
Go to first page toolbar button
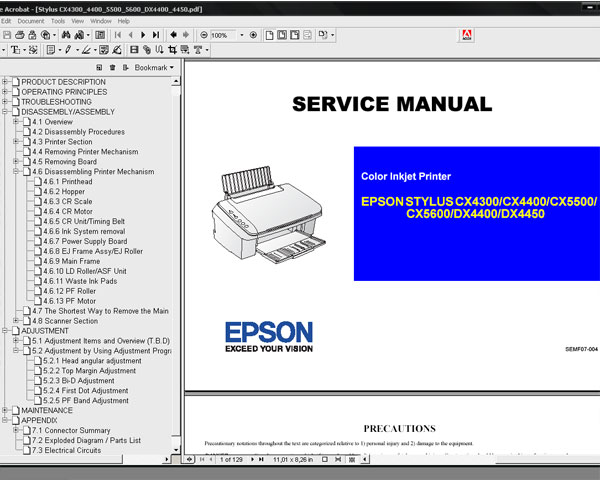[118, 35]
